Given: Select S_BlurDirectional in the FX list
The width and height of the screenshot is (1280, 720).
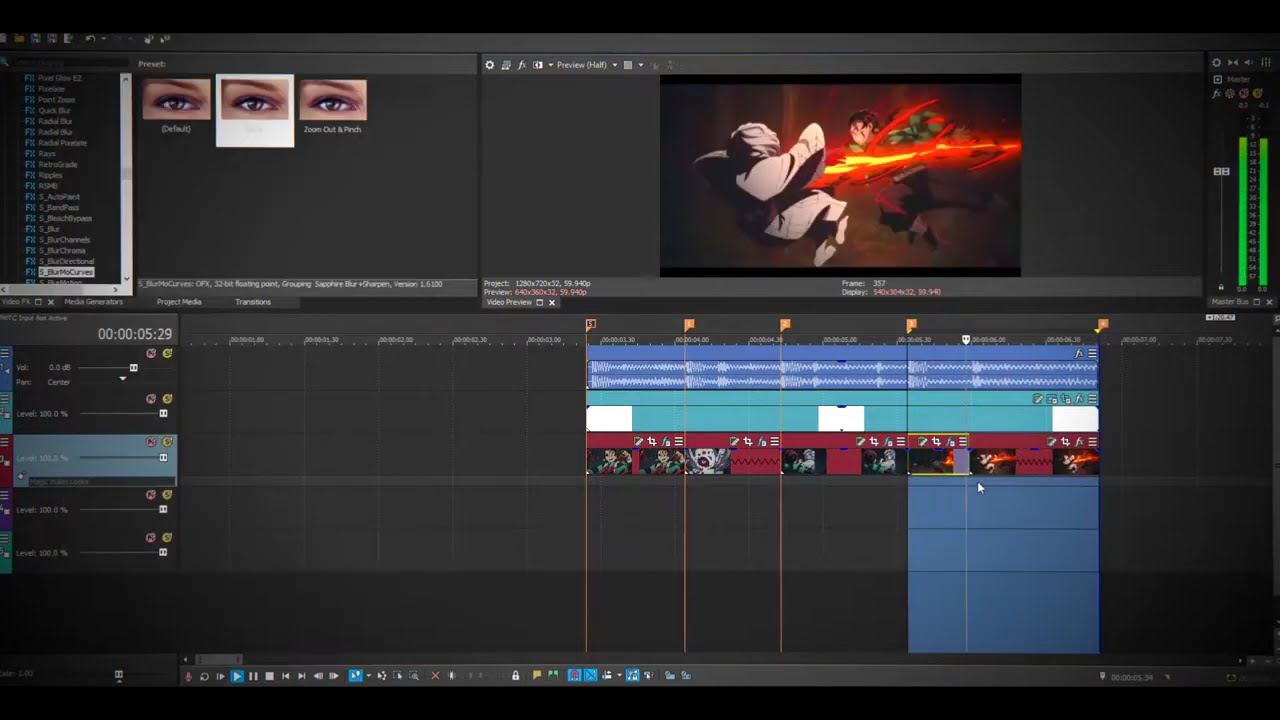Looking at the screenshot, I should 66,261.
